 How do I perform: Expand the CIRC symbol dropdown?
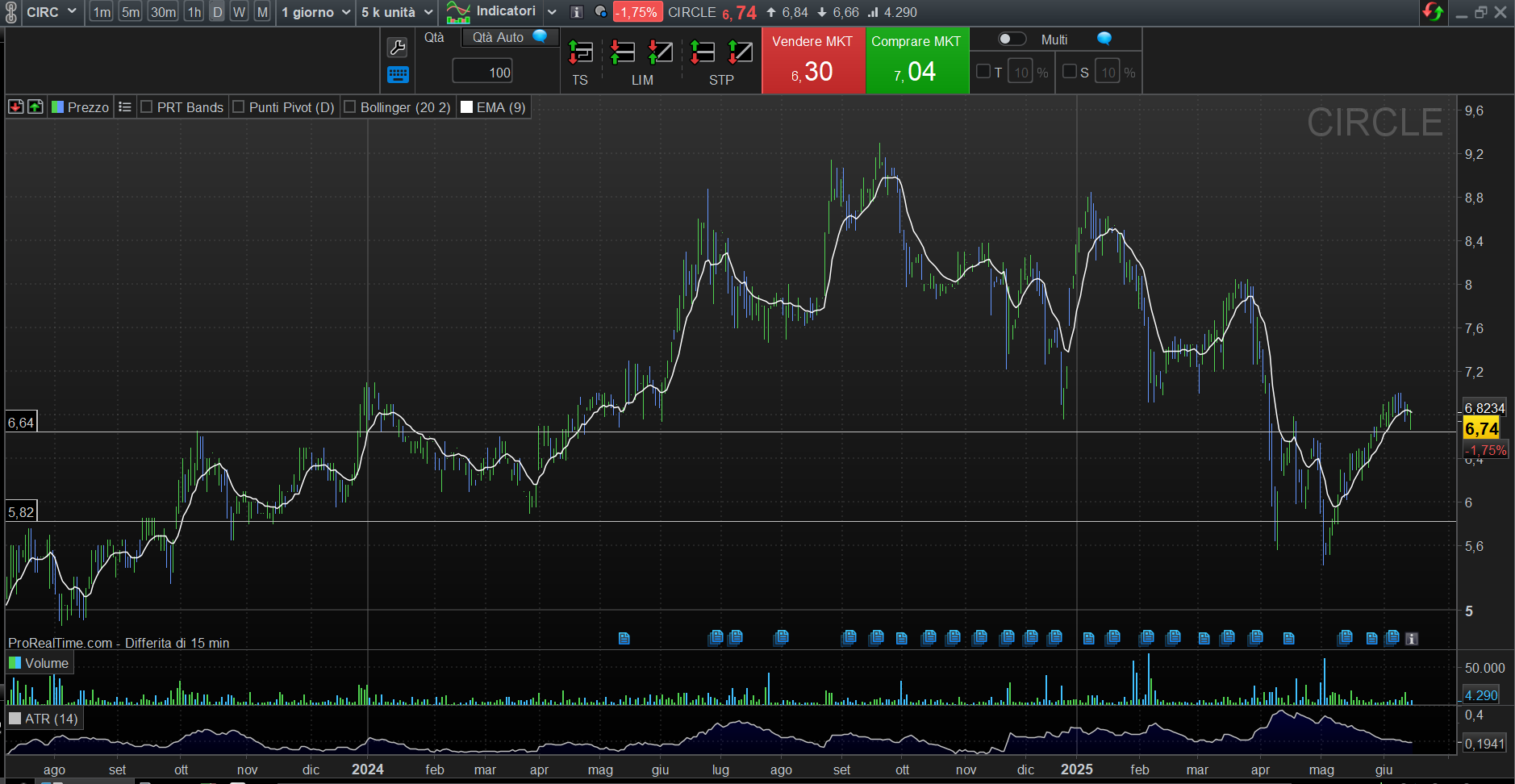[72, 12]
